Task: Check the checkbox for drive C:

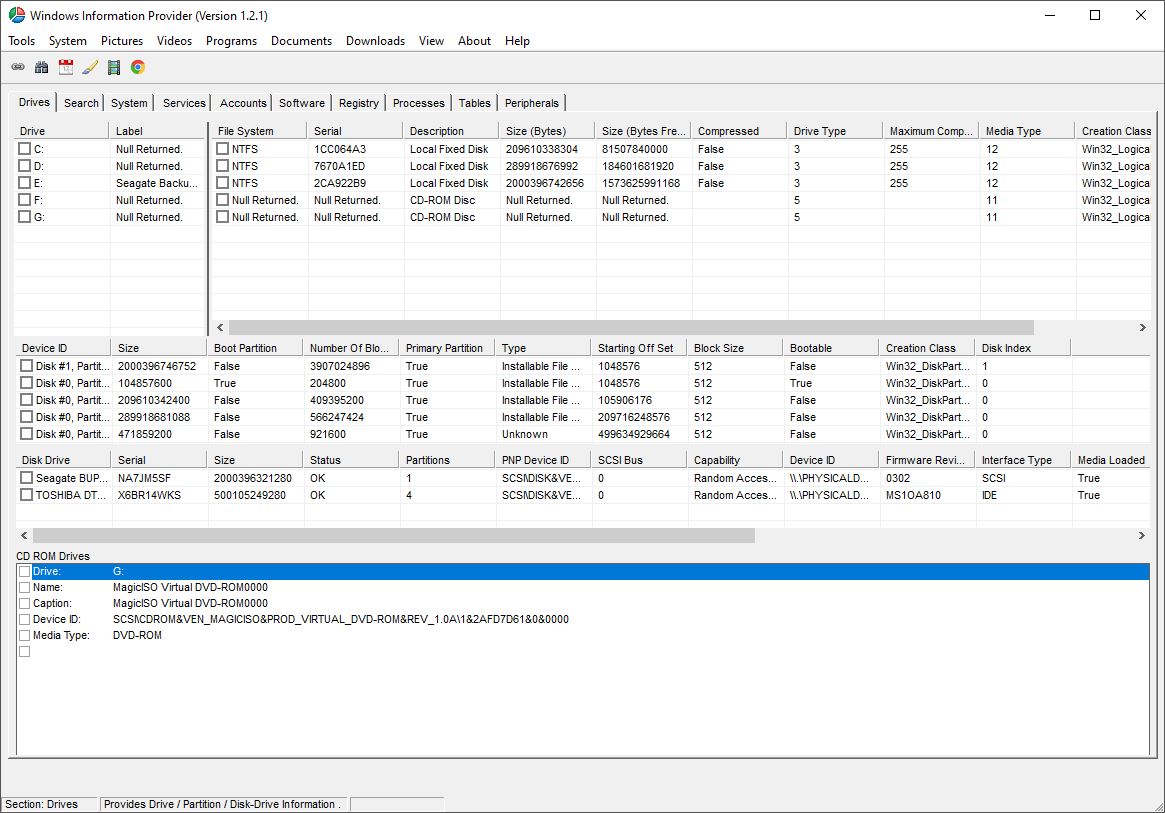Action: click(x=26, y=149)
